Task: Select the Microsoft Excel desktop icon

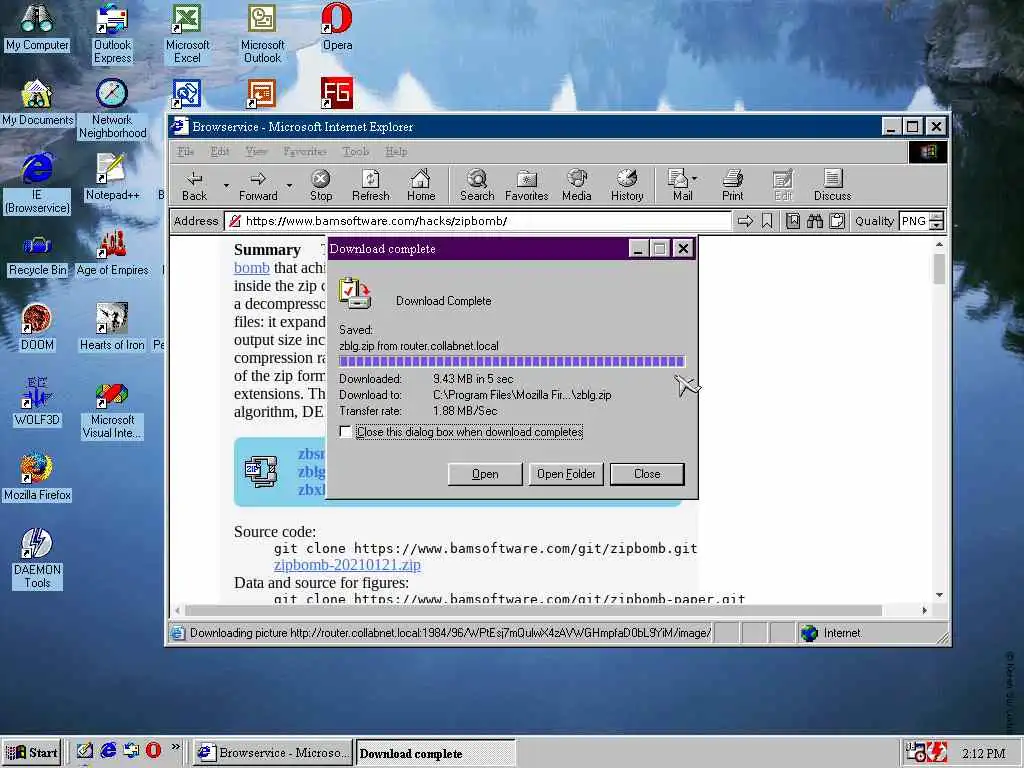Action: coord(187,33)
